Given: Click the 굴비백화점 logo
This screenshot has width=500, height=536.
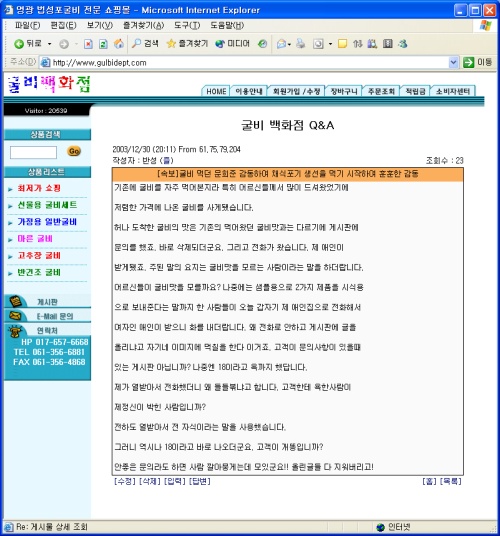Looking at the screenshot, I should [49, 84].
